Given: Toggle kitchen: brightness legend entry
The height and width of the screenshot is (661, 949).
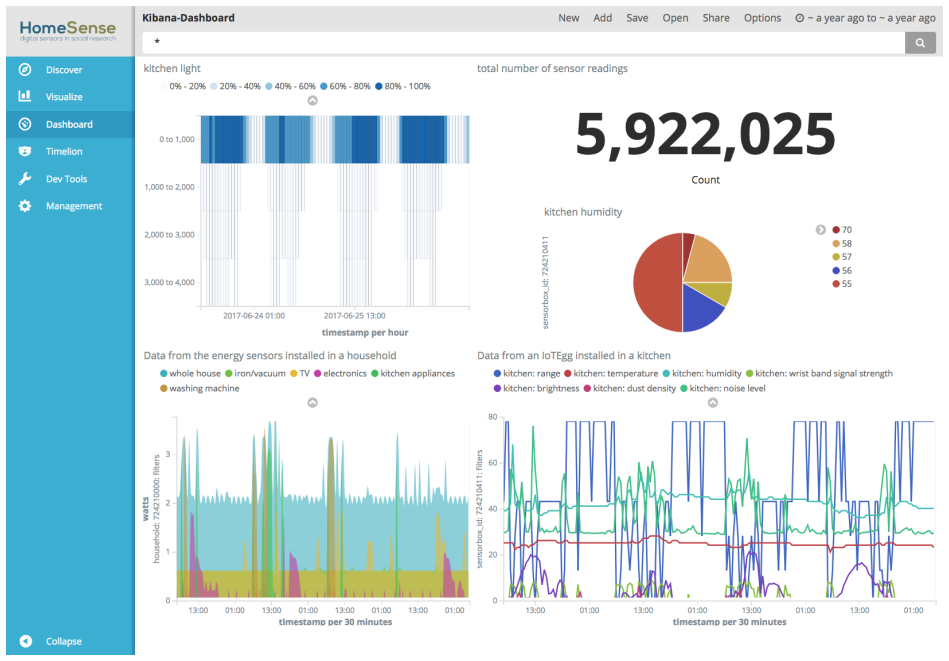Looking at the screenshot, I should coord(536,389).
